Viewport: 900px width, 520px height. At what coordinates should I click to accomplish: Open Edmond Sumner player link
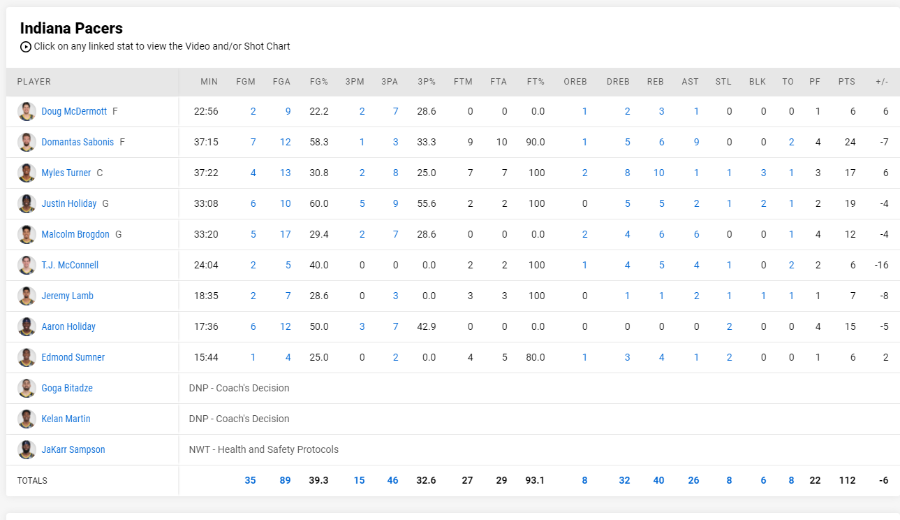[73, 357]
